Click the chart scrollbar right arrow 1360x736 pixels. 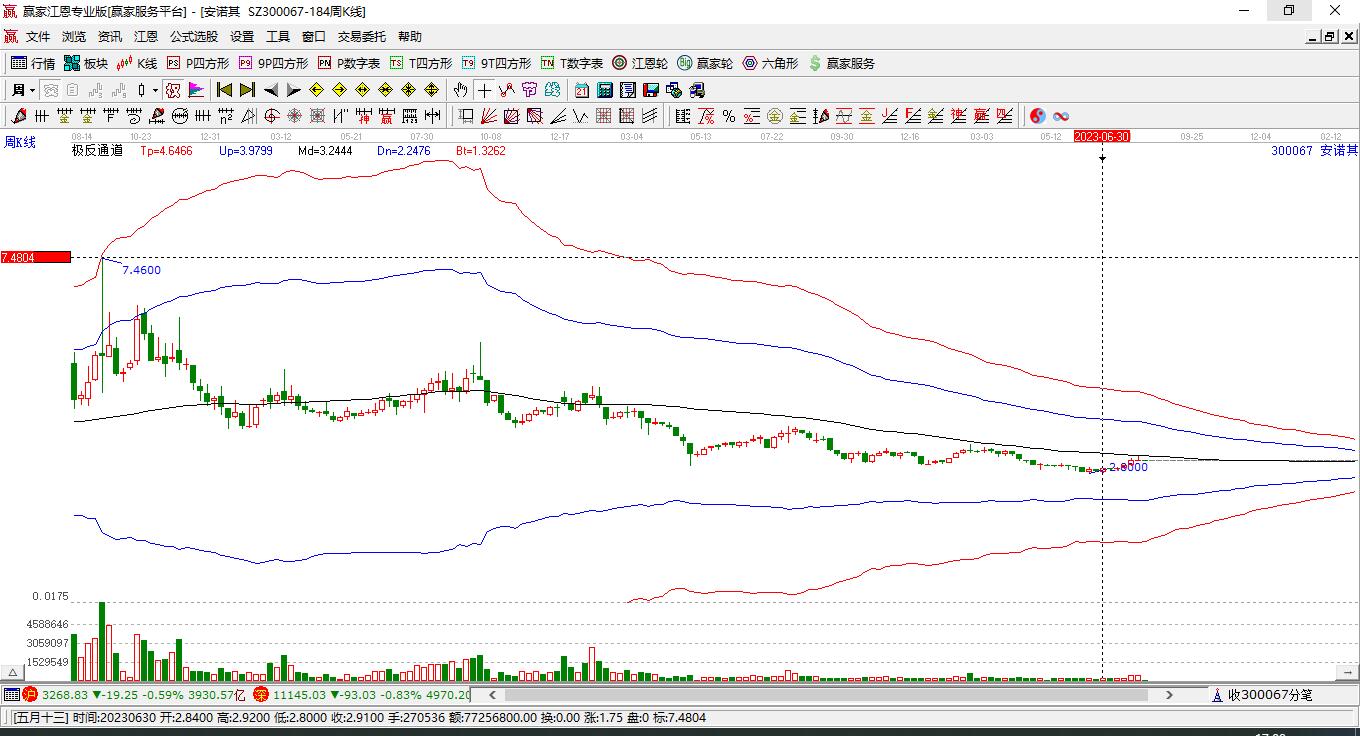tap(1170, 694)
